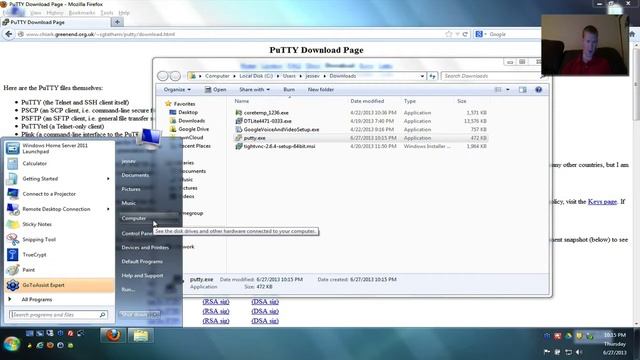Click the taskbar clock and date
Screen dimensions: 640x360
point(615,344)
